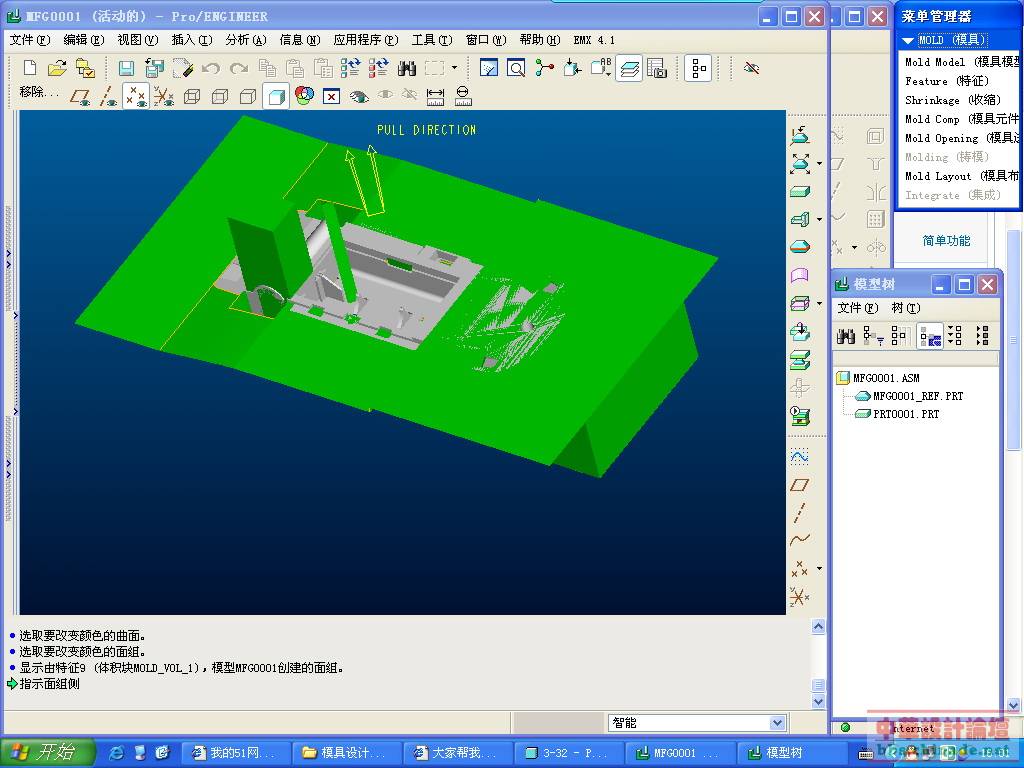Viewport: 1024px width, 768px height.
Task: Switch to no hidden display mode
Action: [248, 97]
